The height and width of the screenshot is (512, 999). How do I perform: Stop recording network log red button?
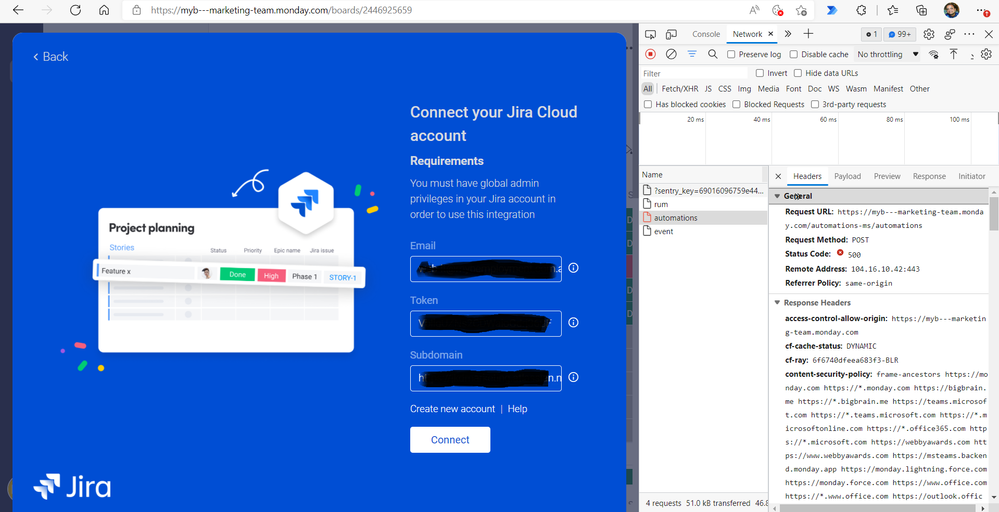pyautogui.click(x=650, y=54)
